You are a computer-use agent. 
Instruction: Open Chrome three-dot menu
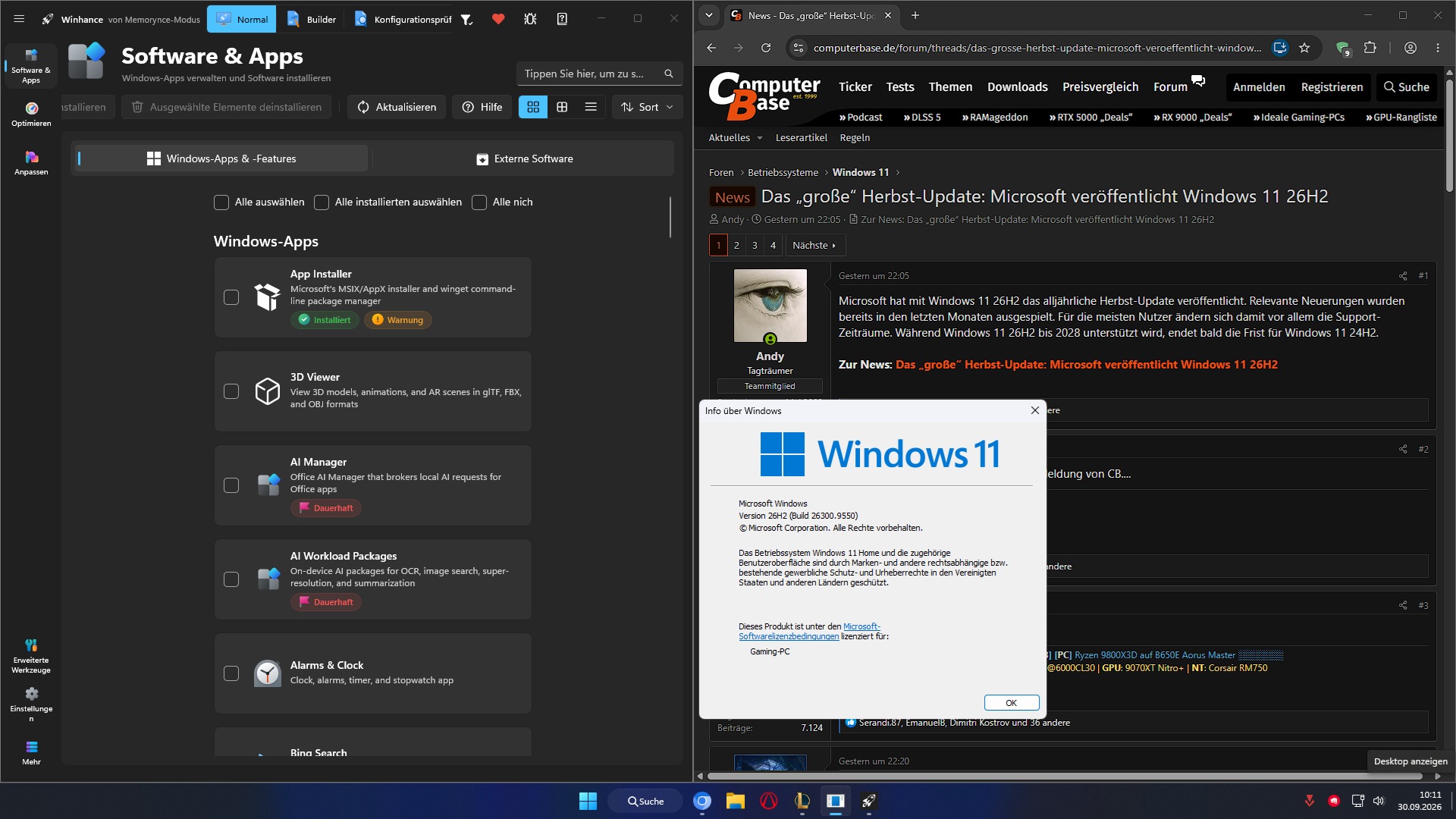[1438, 48]
